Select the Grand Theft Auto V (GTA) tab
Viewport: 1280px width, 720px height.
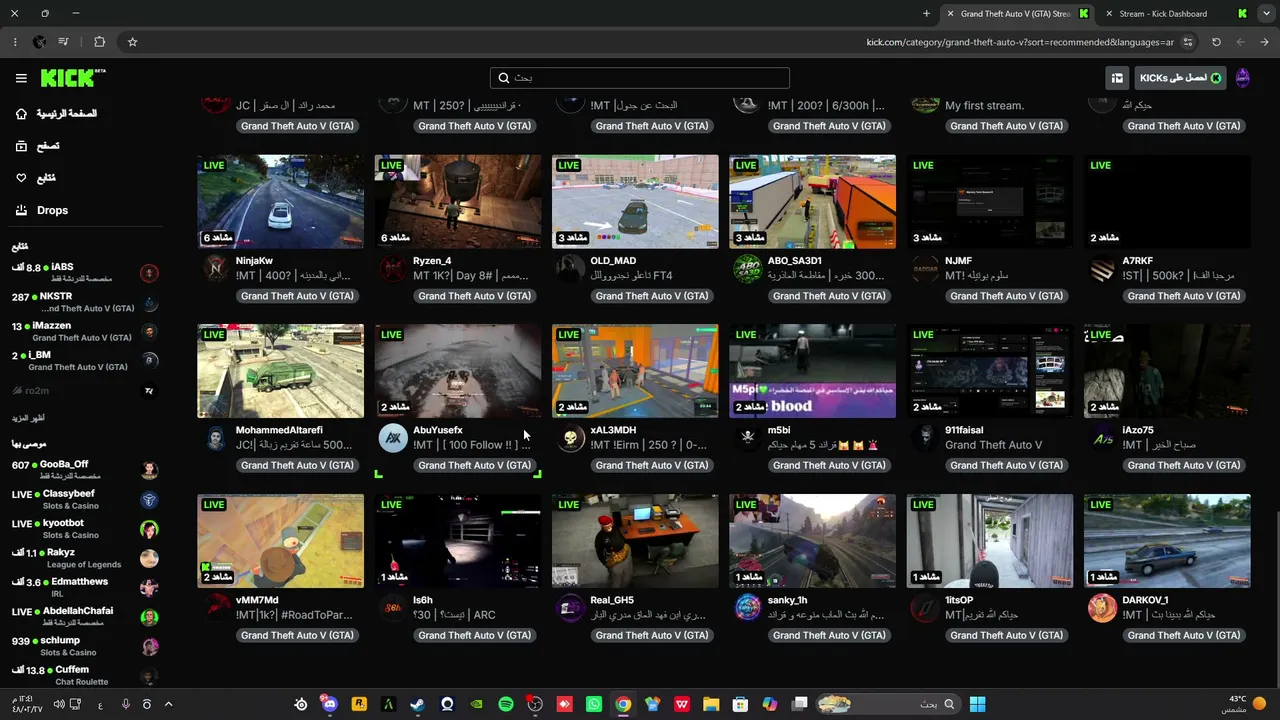coord(1017,14)
